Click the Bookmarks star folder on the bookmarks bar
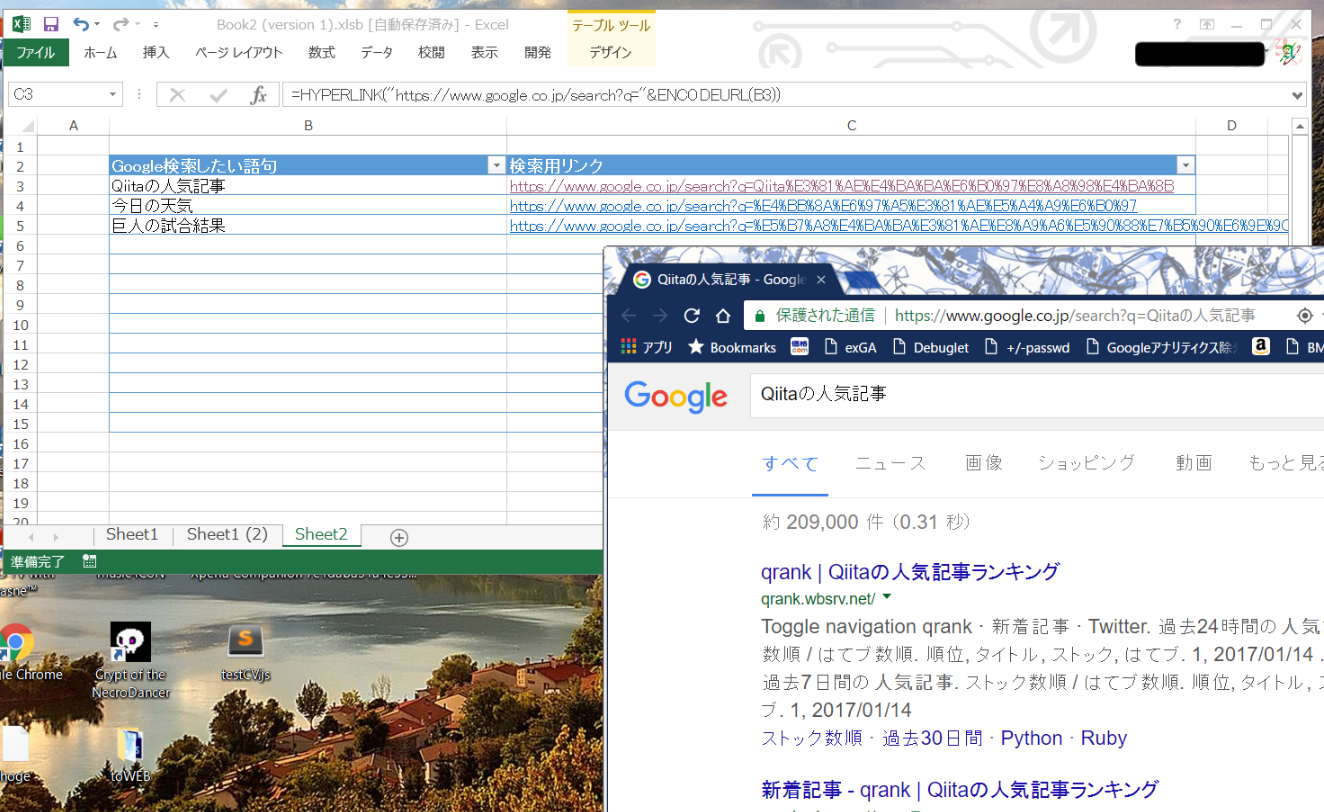Image resolution: width=1324 pixels, height=812 pixels. click(x=731, y=347)
